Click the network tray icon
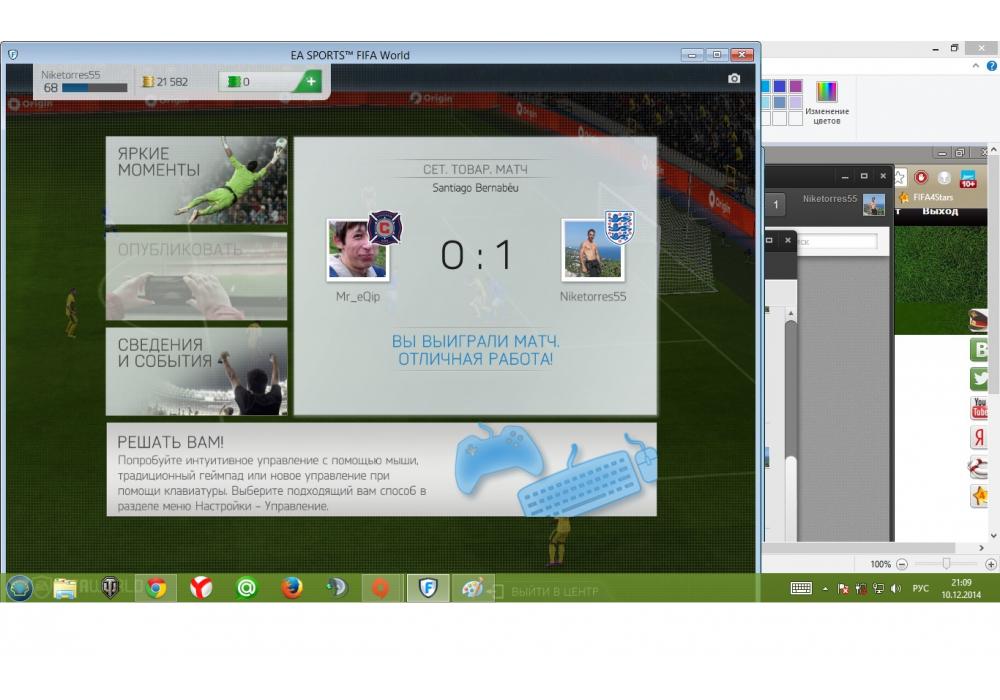 (x=878, y=588)
